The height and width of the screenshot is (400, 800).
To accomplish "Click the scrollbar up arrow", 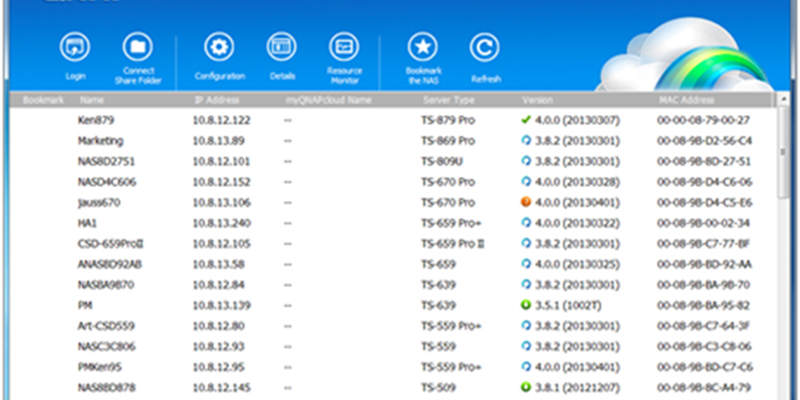I will pyautogui.click(x=784, y=100).
